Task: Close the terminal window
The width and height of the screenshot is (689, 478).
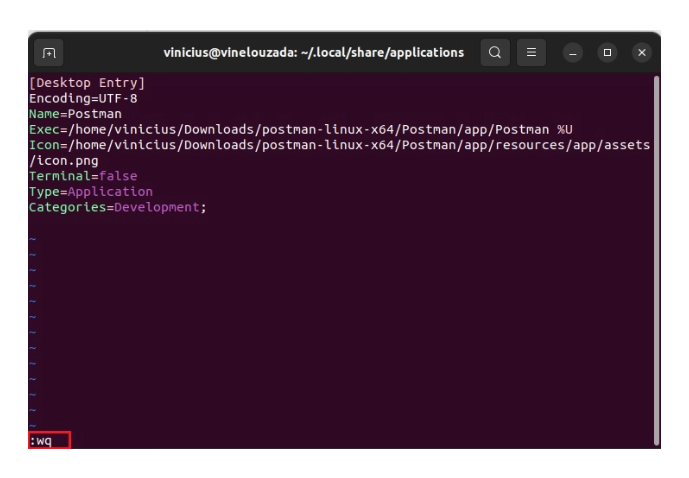Action: pyautogui.click(x=642, y=53)
